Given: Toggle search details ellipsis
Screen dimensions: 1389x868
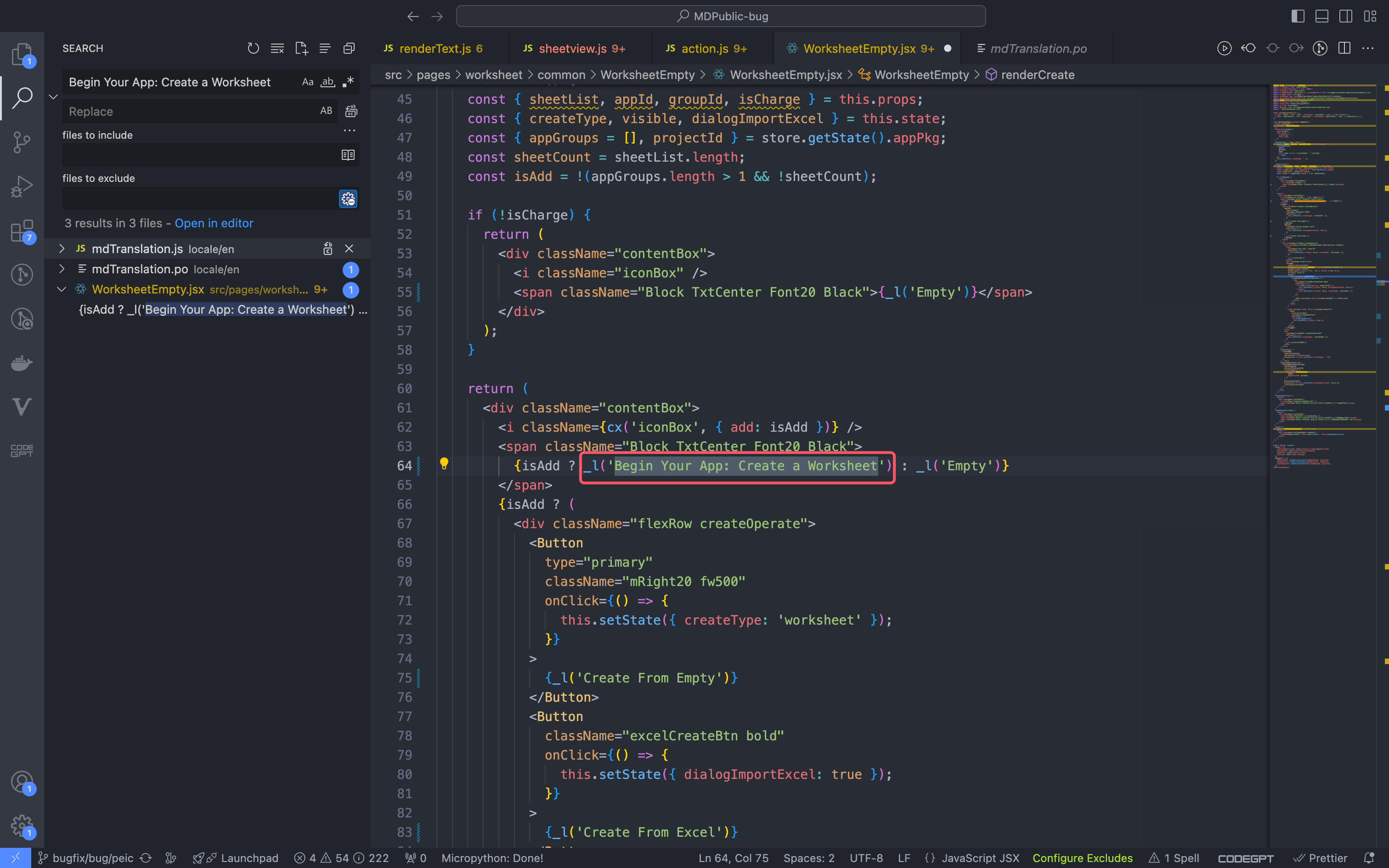Looking at the screenshot, I should [350, 131].
